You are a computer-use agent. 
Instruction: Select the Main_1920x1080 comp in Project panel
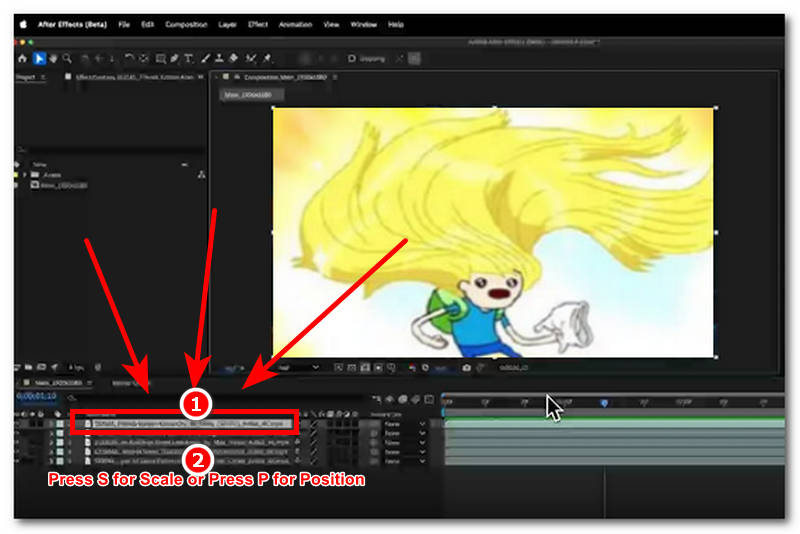(63, 185)
